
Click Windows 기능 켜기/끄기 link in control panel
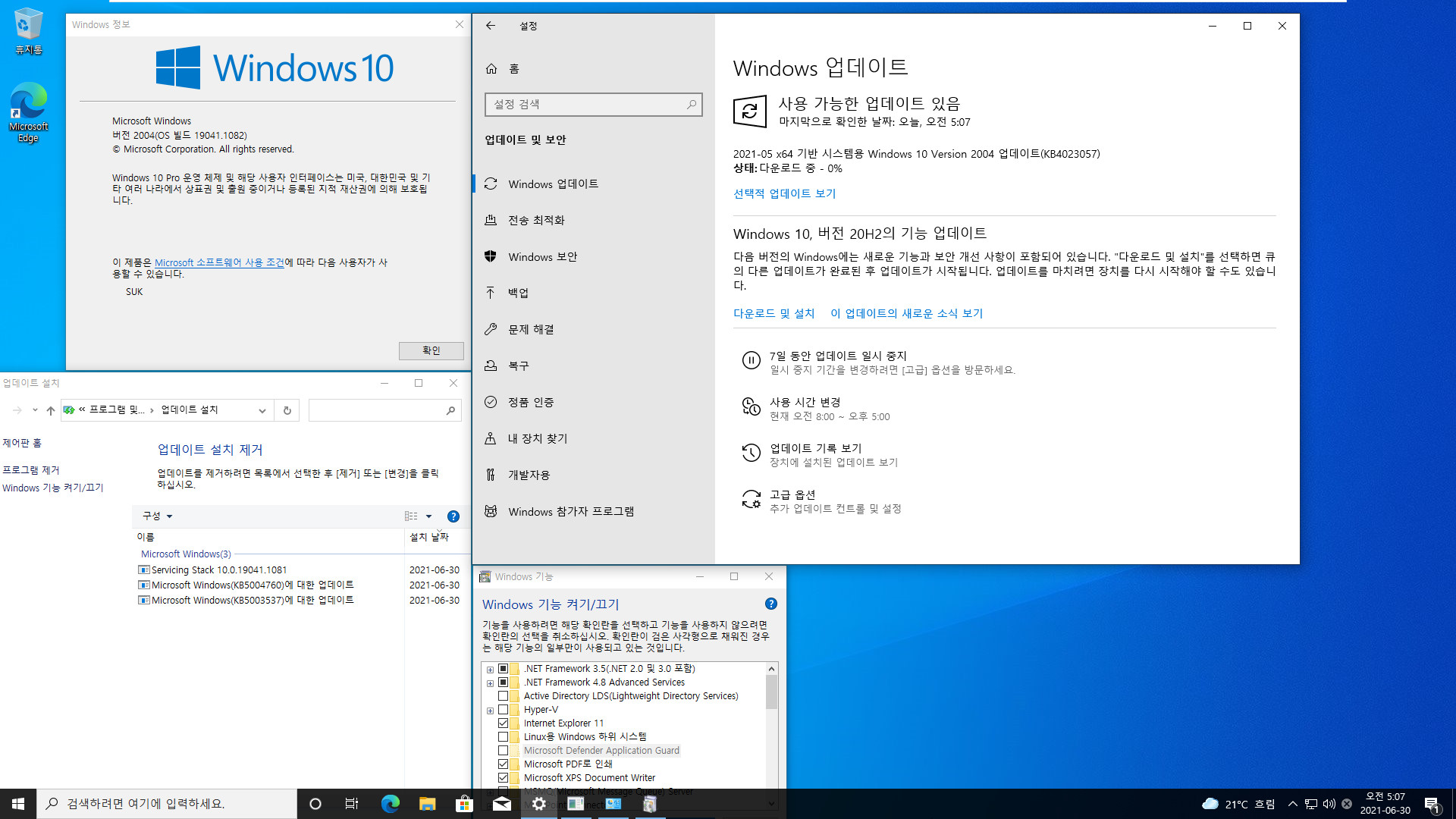click(x=52, y=488)
